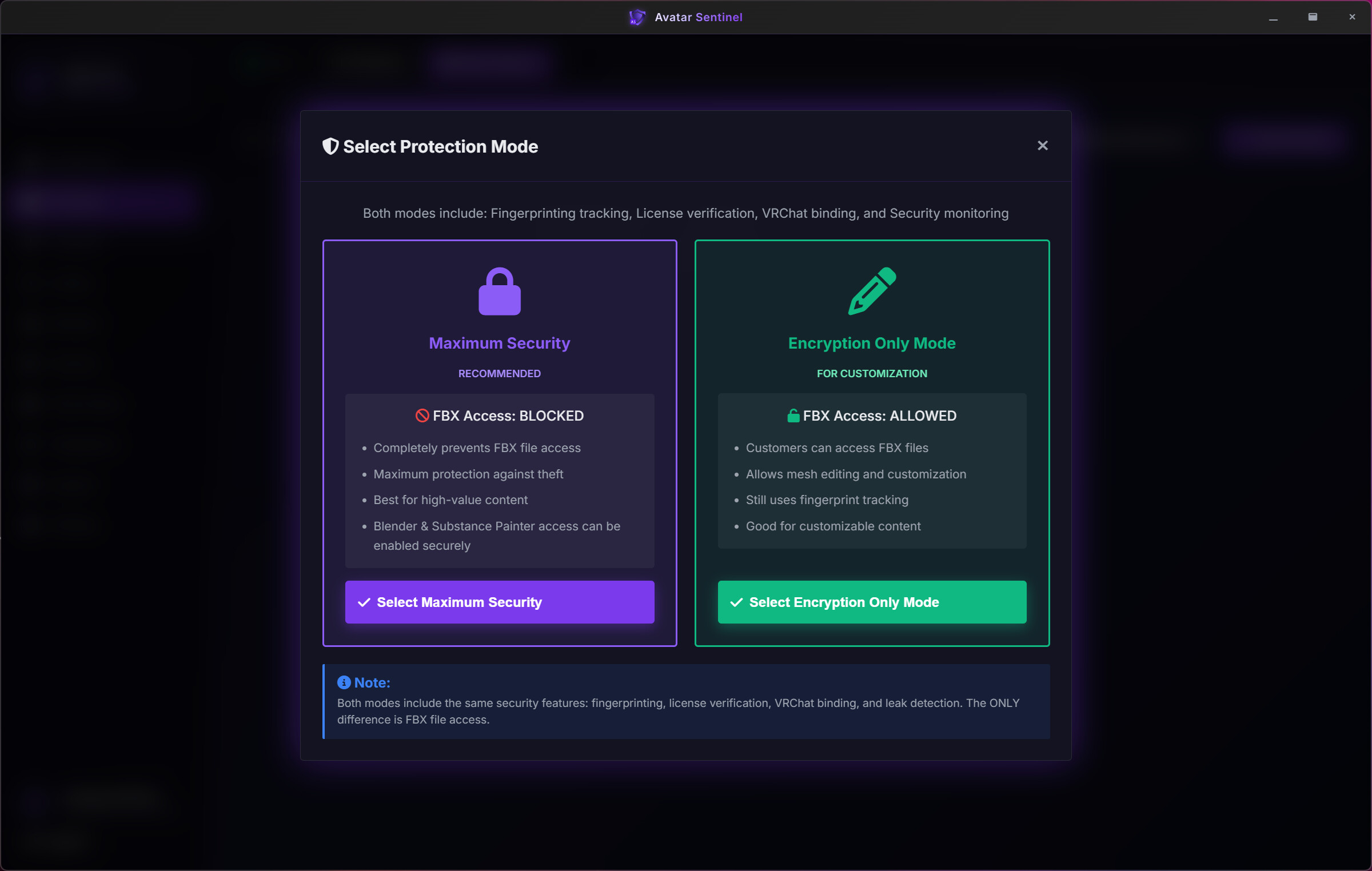Click the info icon beside the Note label
The image size is (1372, 871).
pyautogui.click(x=343, y=682)
